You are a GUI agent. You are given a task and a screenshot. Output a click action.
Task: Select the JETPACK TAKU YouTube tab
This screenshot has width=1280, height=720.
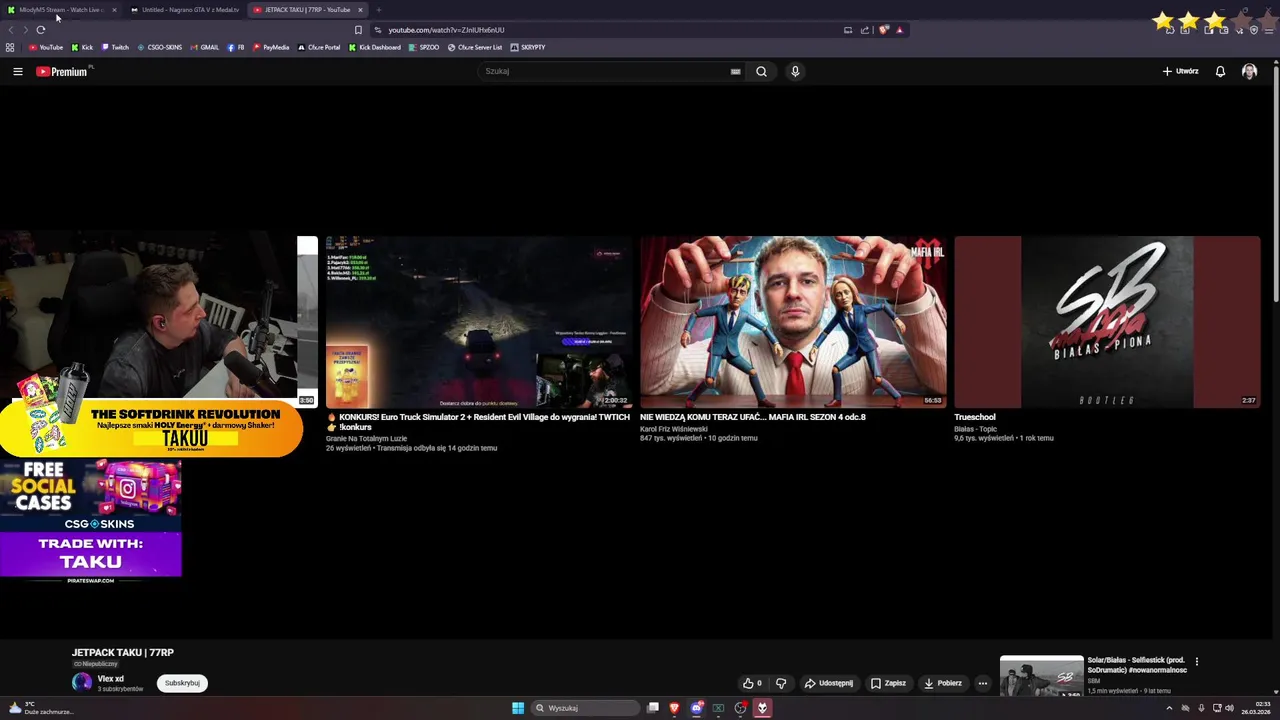[307, 10]
